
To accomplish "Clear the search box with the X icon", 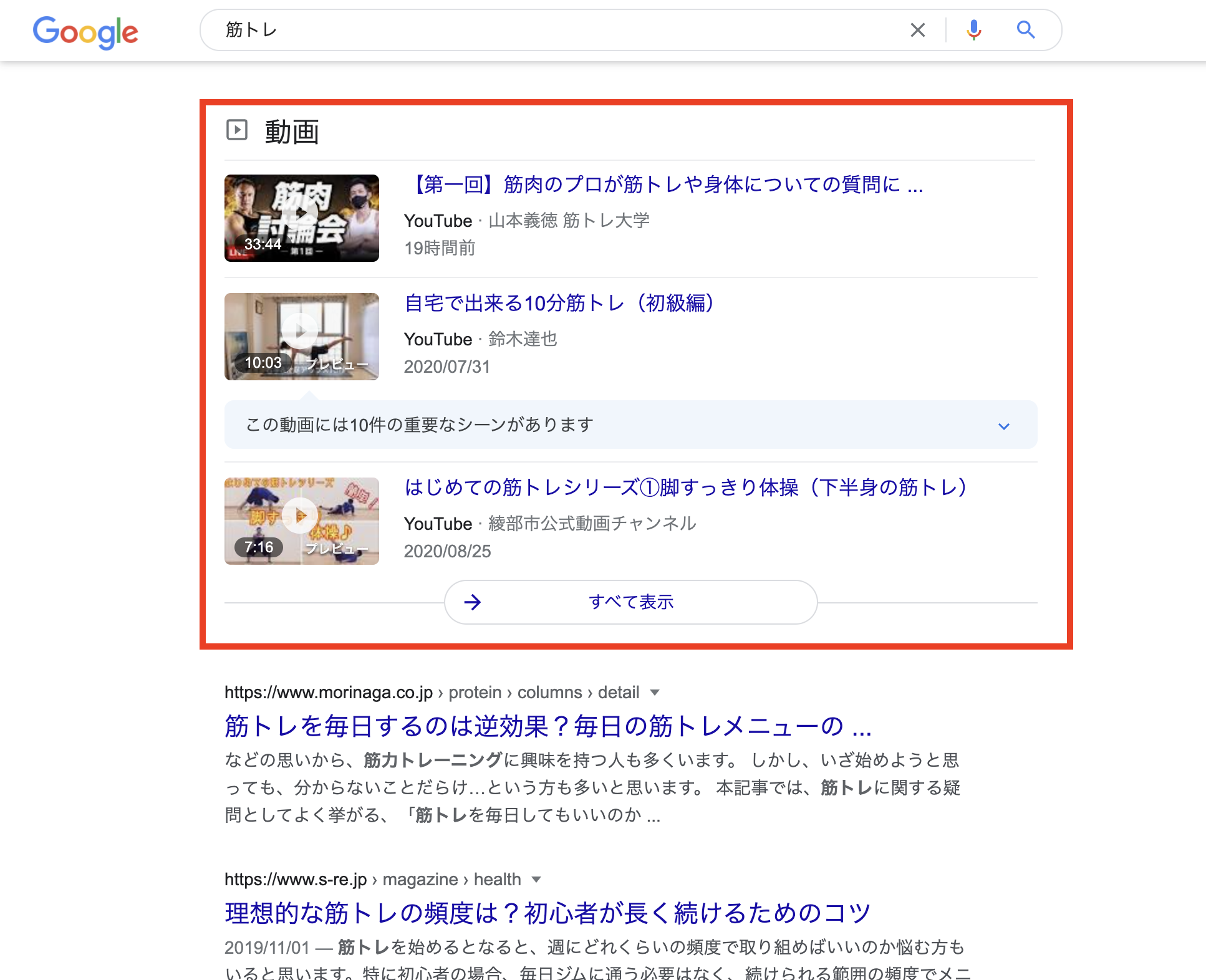I will 917,30.
